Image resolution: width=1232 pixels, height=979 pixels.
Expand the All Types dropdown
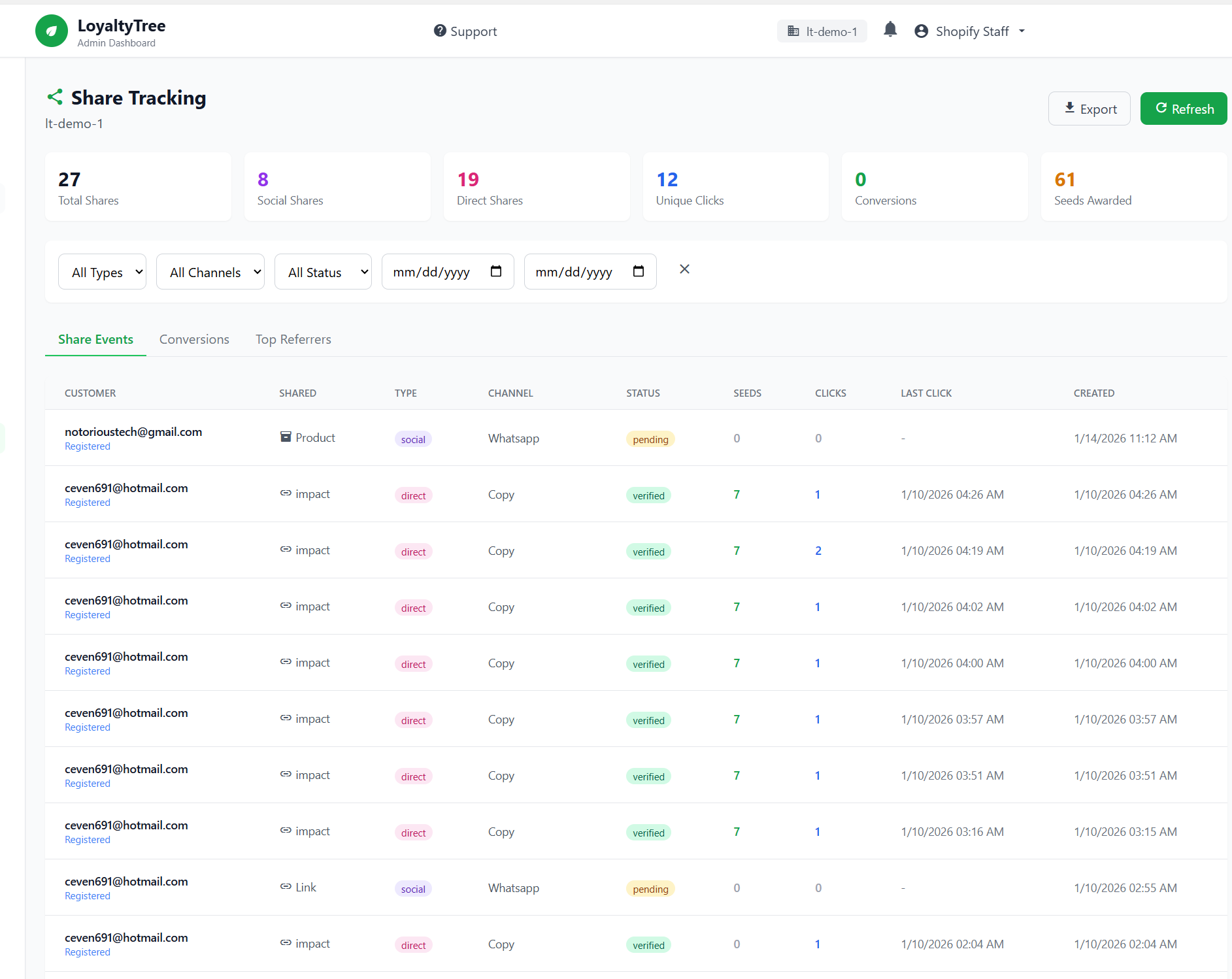point(102,272)
